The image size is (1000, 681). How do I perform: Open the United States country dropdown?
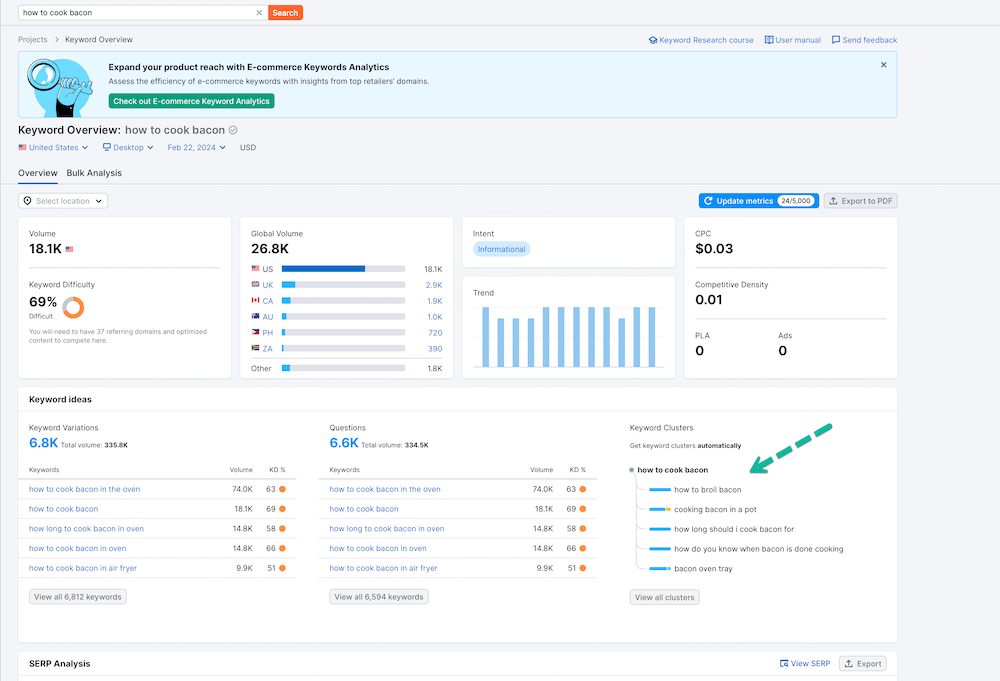[x=52, y=147]
